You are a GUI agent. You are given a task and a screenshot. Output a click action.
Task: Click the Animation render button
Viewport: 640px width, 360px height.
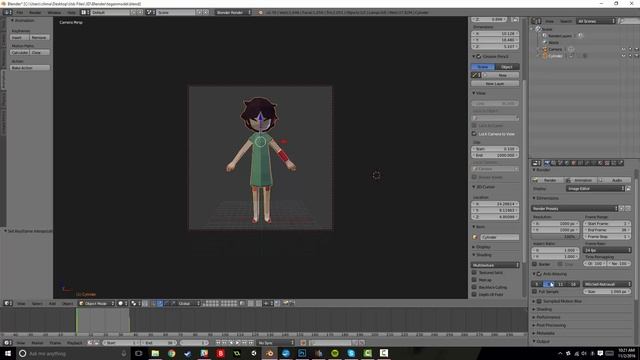pyautogui.click(x=580, y=180)
